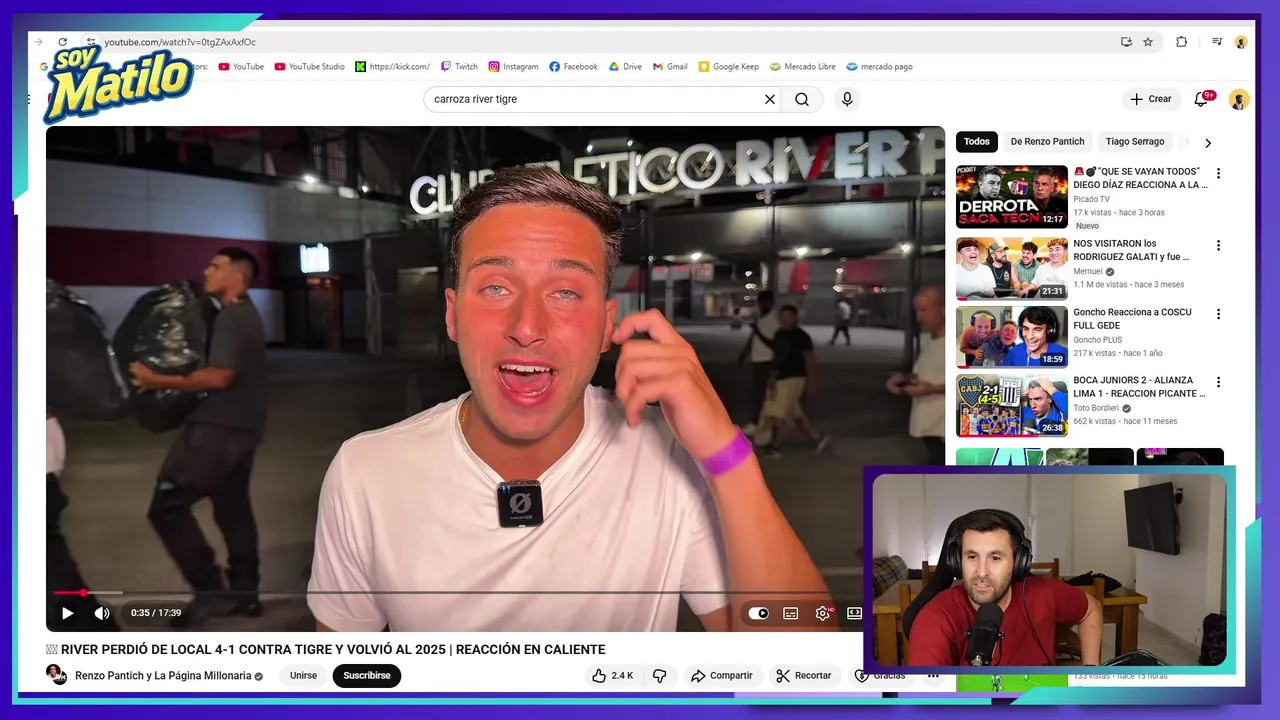Open the Boca Juniors 2 - Alianza Lima thumbnail
This screenshot has width=1280, height=720.
coord(1012,406)
